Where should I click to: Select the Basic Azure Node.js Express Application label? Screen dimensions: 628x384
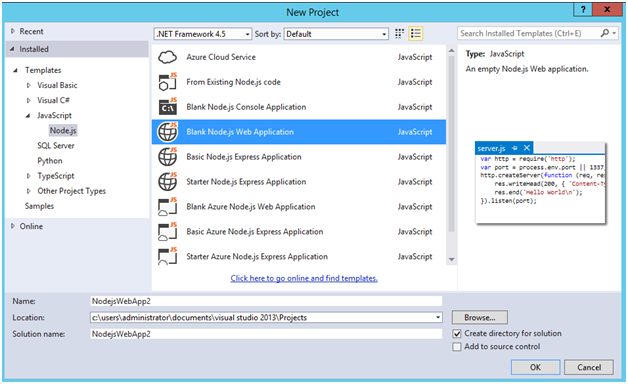click(255, 231)
